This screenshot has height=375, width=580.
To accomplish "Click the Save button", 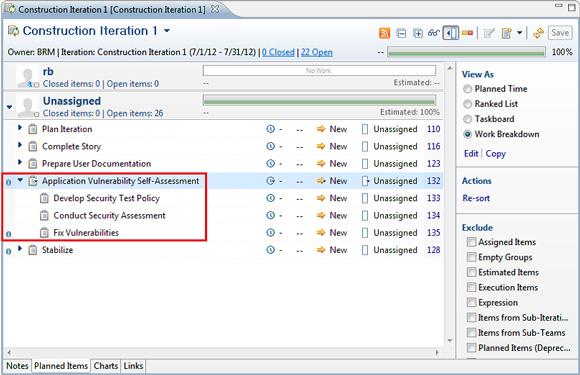I will [x=560, y=33].
